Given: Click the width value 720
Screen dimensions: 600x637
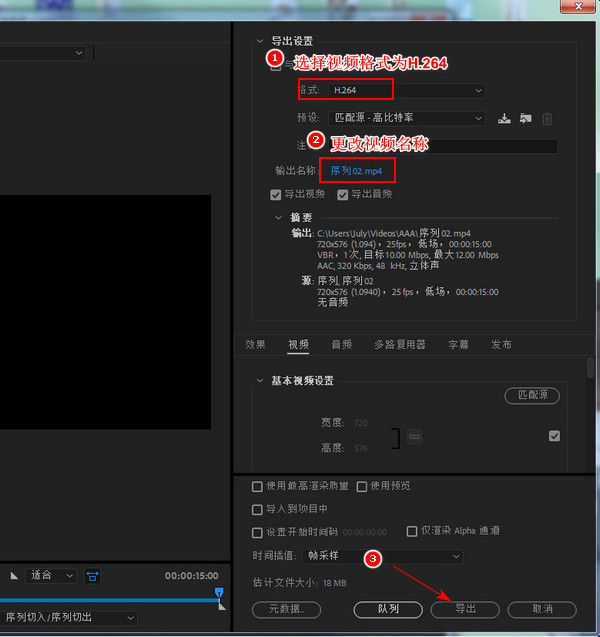Looking at the screenshot, I should click(361, 423).
